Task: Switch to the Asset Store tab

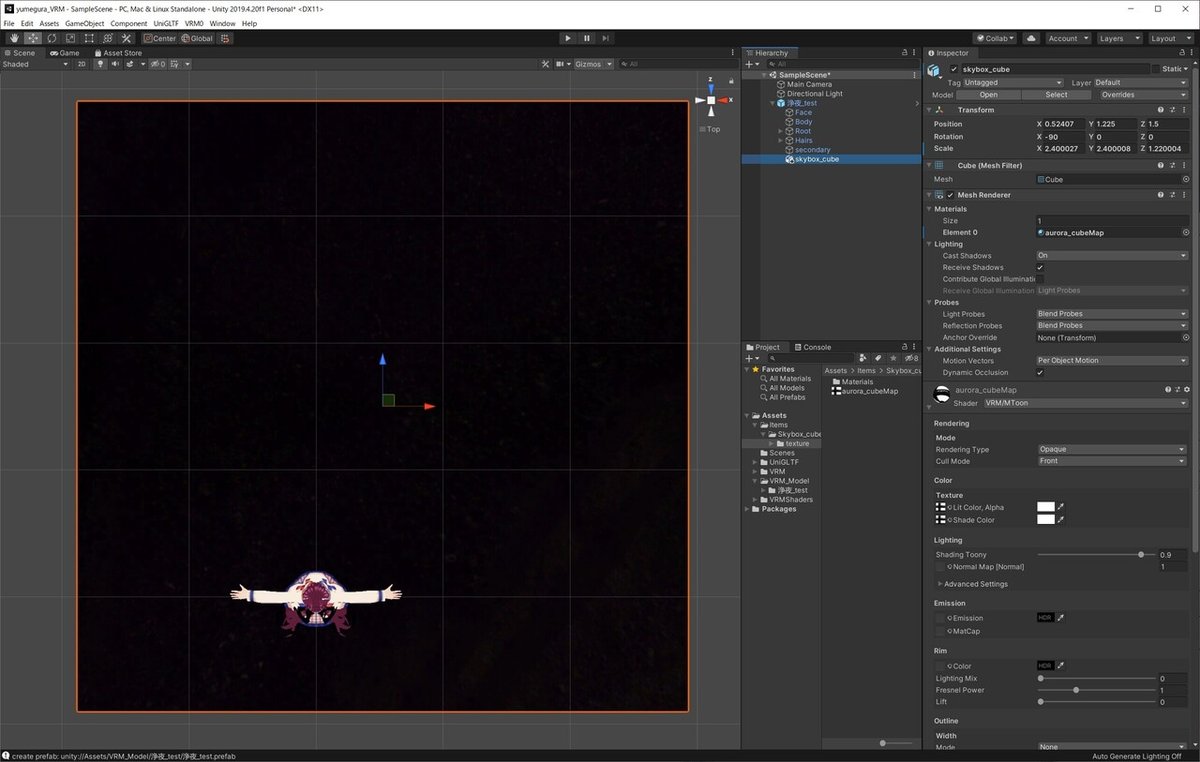Action: 118,53
